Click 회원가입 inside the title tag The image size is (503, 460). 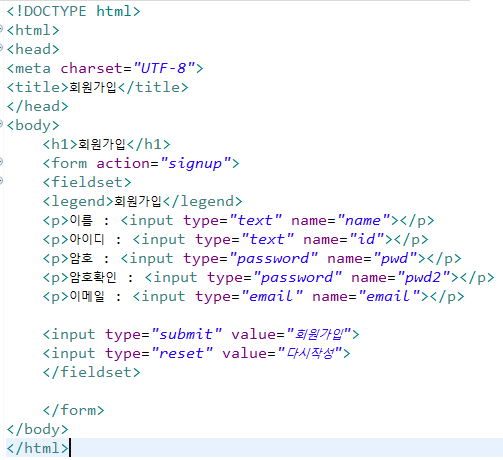tap(93, 87)
